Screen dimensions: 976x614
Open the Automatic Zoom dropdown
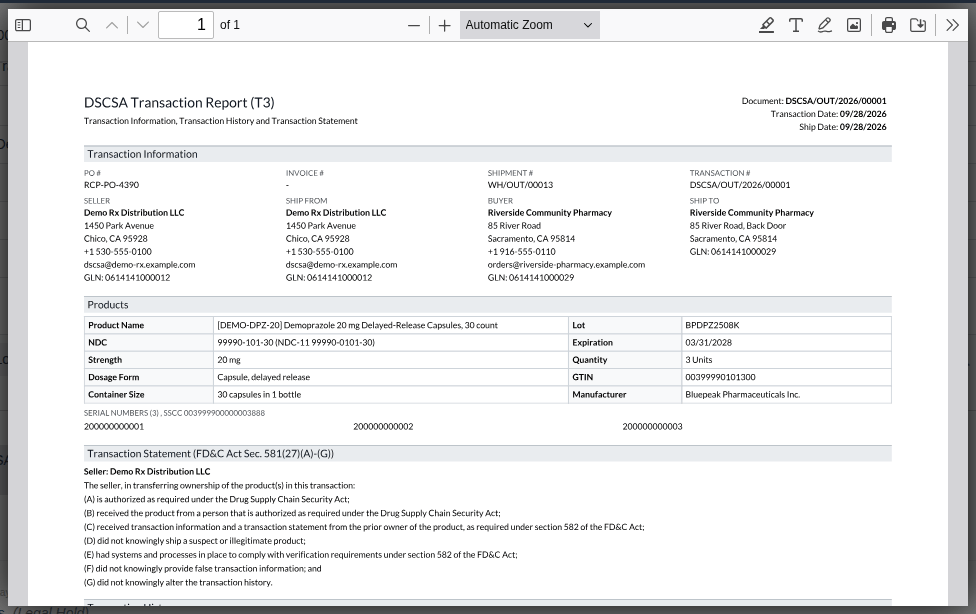(x=530, y=25)
